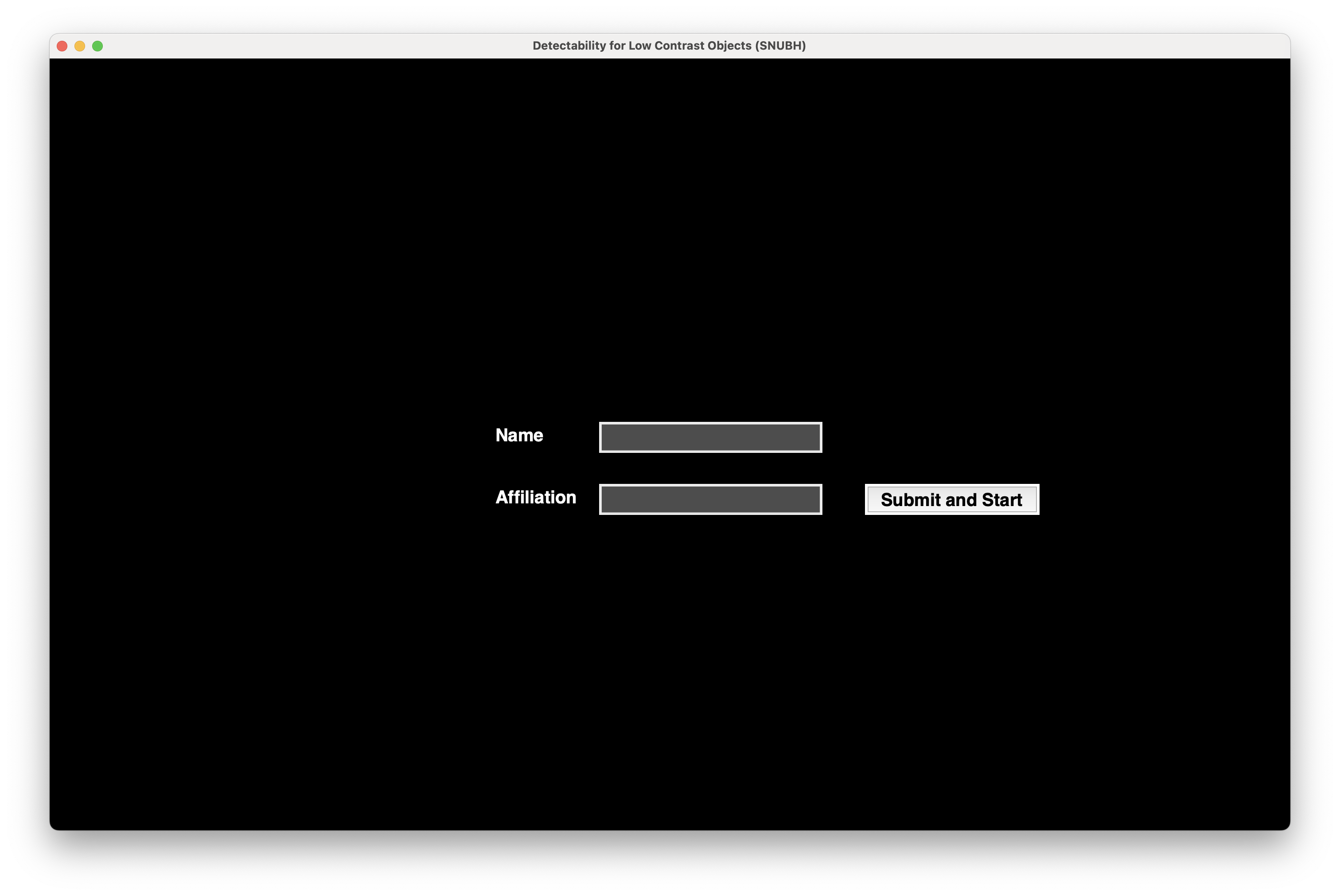
Task: Click the Name input field
Action: pos(710,437)
